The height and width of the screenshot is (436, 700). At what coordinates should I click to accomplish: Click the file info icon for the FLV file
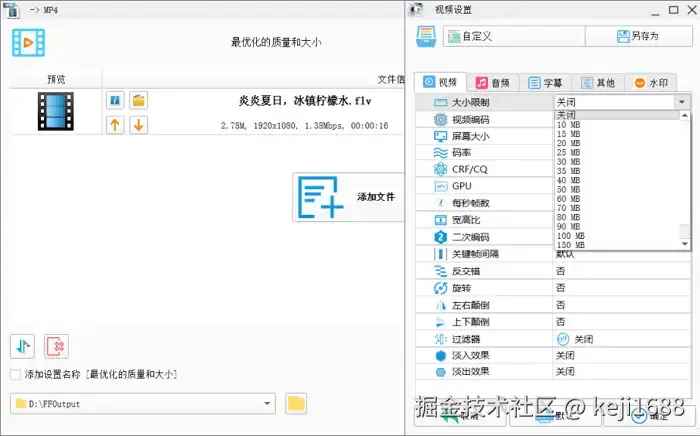pyautogui.click(x=115, y=100)
